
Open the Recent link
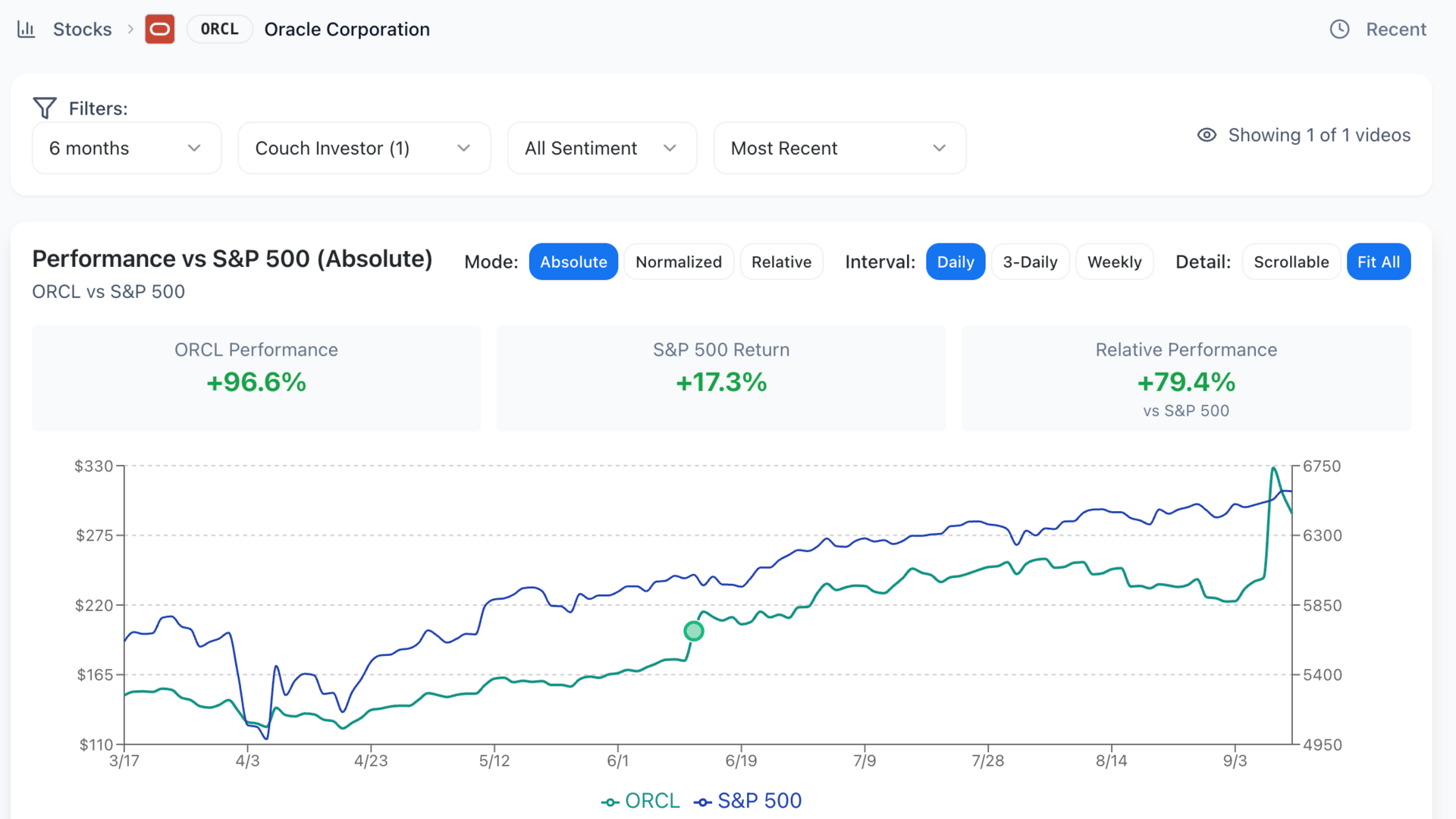coord(1395,30)
